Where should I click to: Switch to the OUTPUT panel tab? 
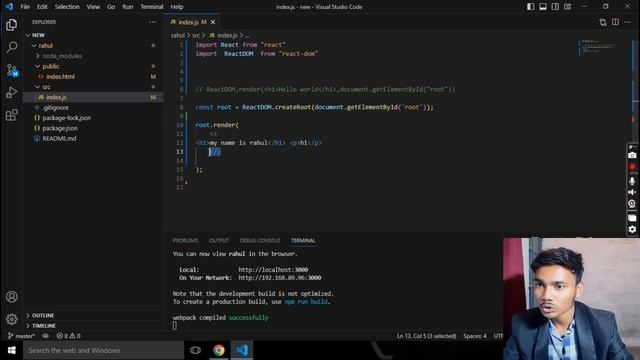tap(219, 240)
